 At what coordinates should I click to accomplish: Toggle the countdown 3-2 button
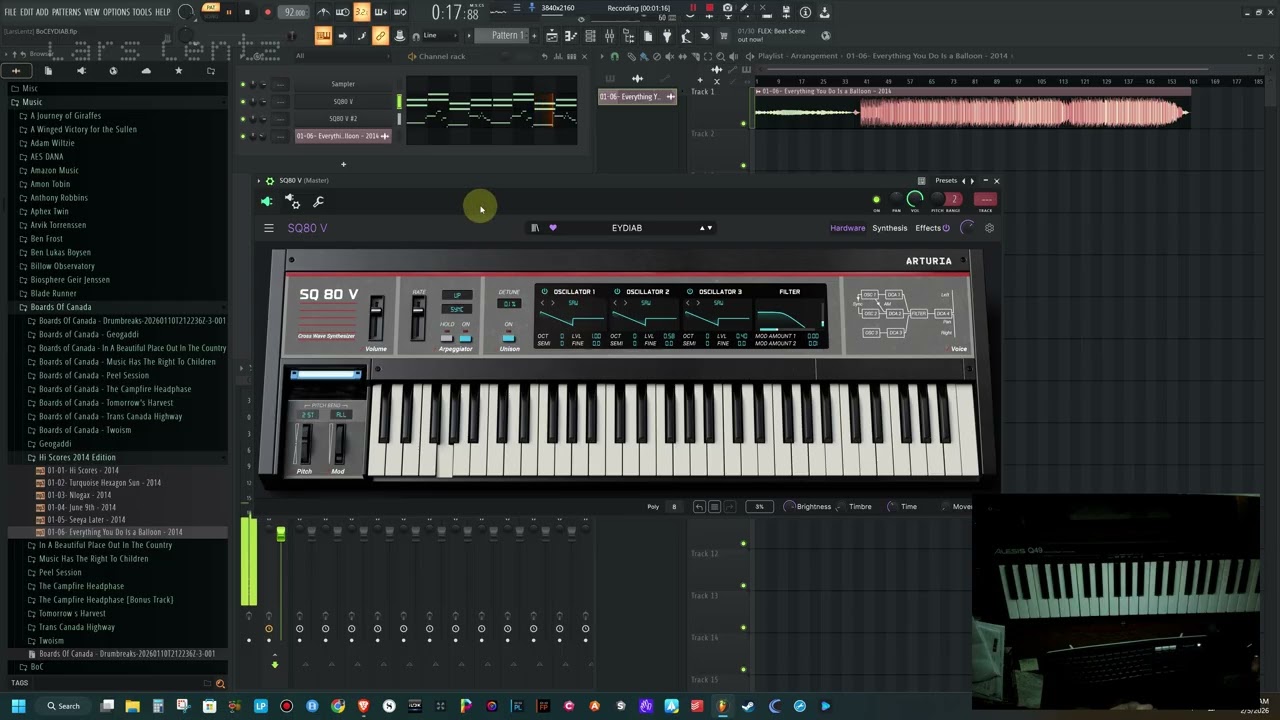(361, 12)
